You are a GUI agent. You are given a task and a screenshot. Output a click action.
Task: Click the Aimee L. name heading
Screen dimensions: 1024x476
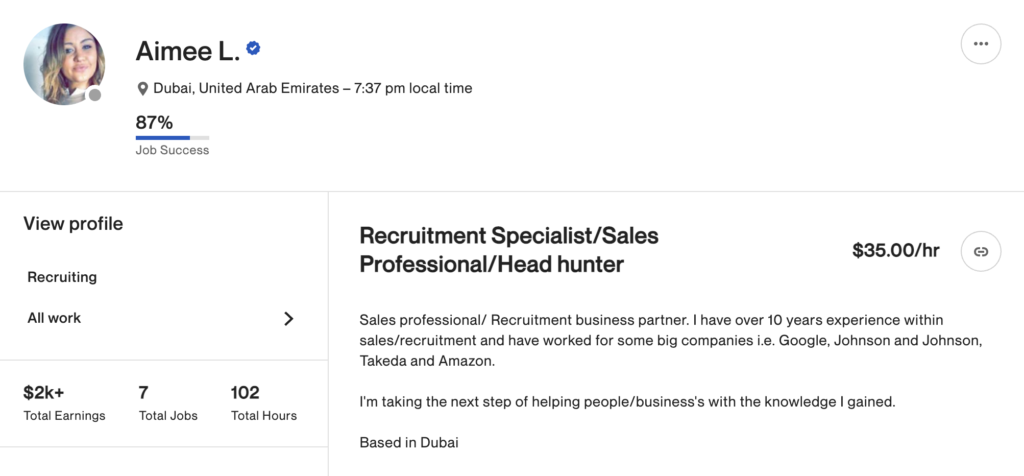[188, 51]
